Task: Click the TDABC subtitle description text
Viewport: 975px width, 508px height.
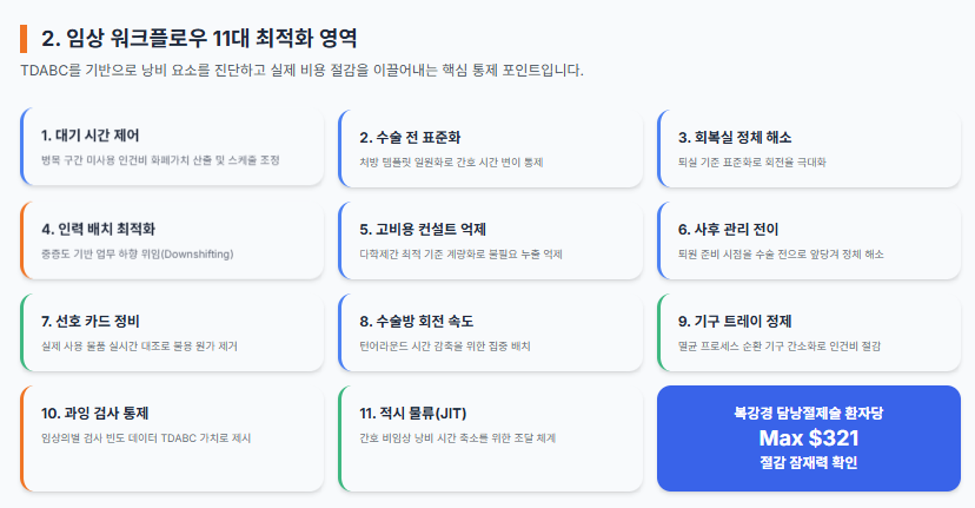Action: click(302, 70)
